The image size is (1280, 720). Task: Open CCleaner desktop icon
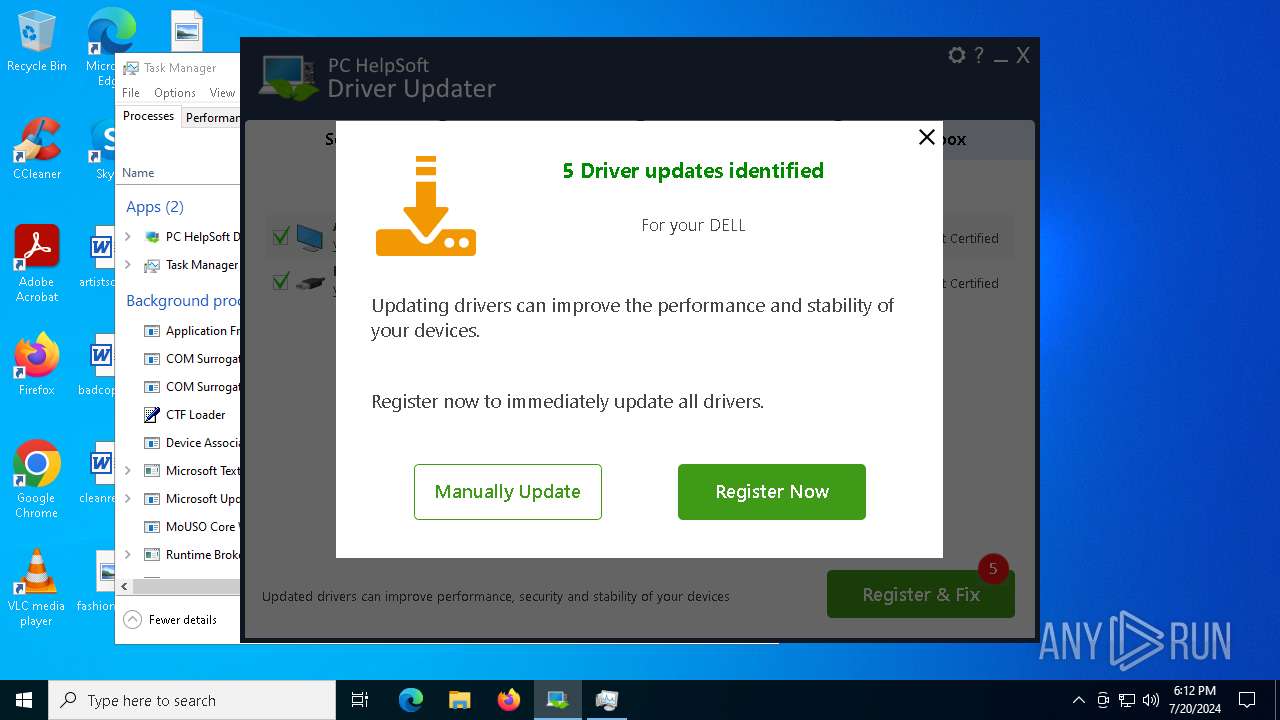(37, 148)
